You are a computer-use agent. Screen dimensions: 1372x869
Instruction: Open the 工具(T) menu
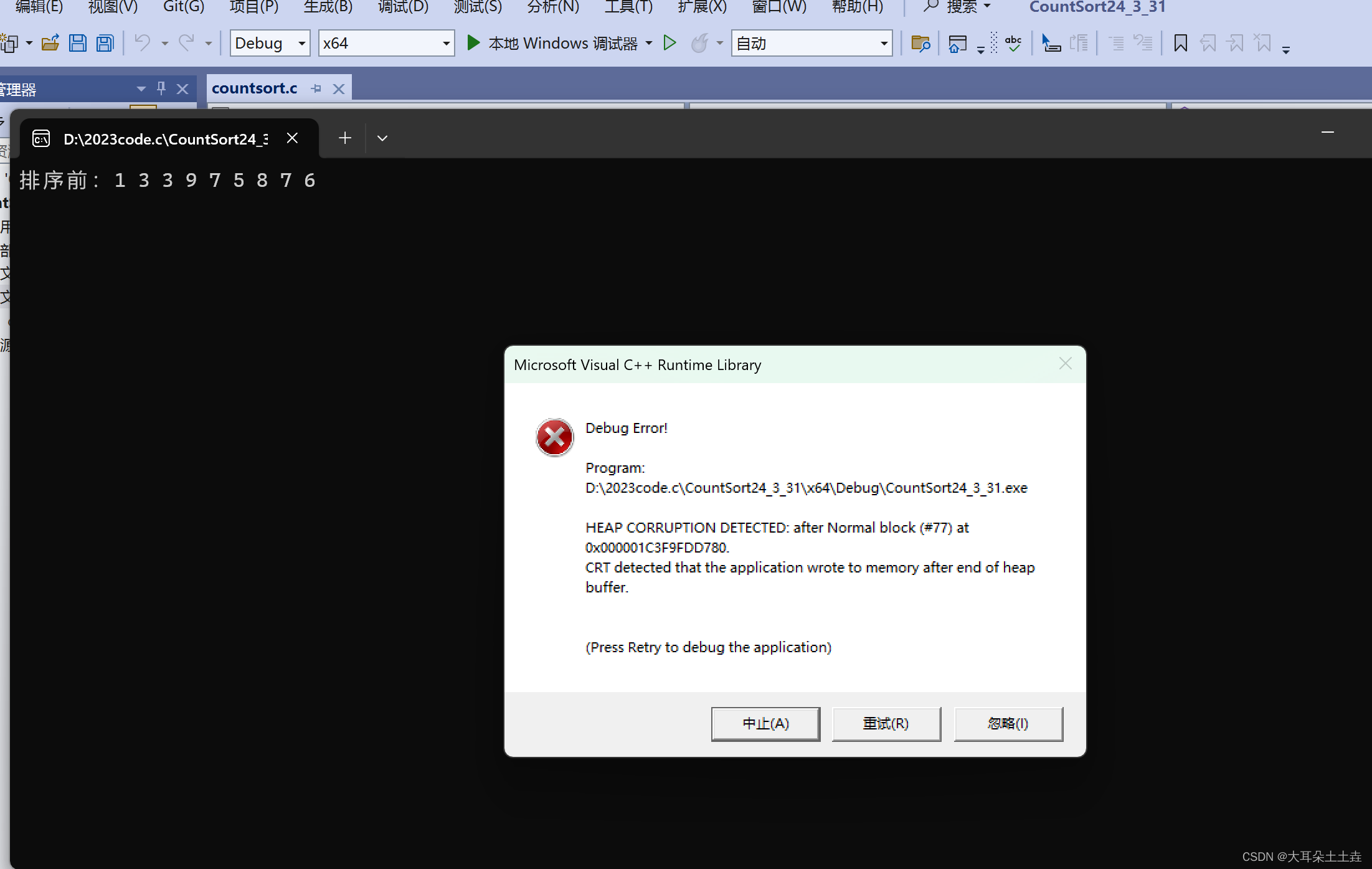coord(628,7)
